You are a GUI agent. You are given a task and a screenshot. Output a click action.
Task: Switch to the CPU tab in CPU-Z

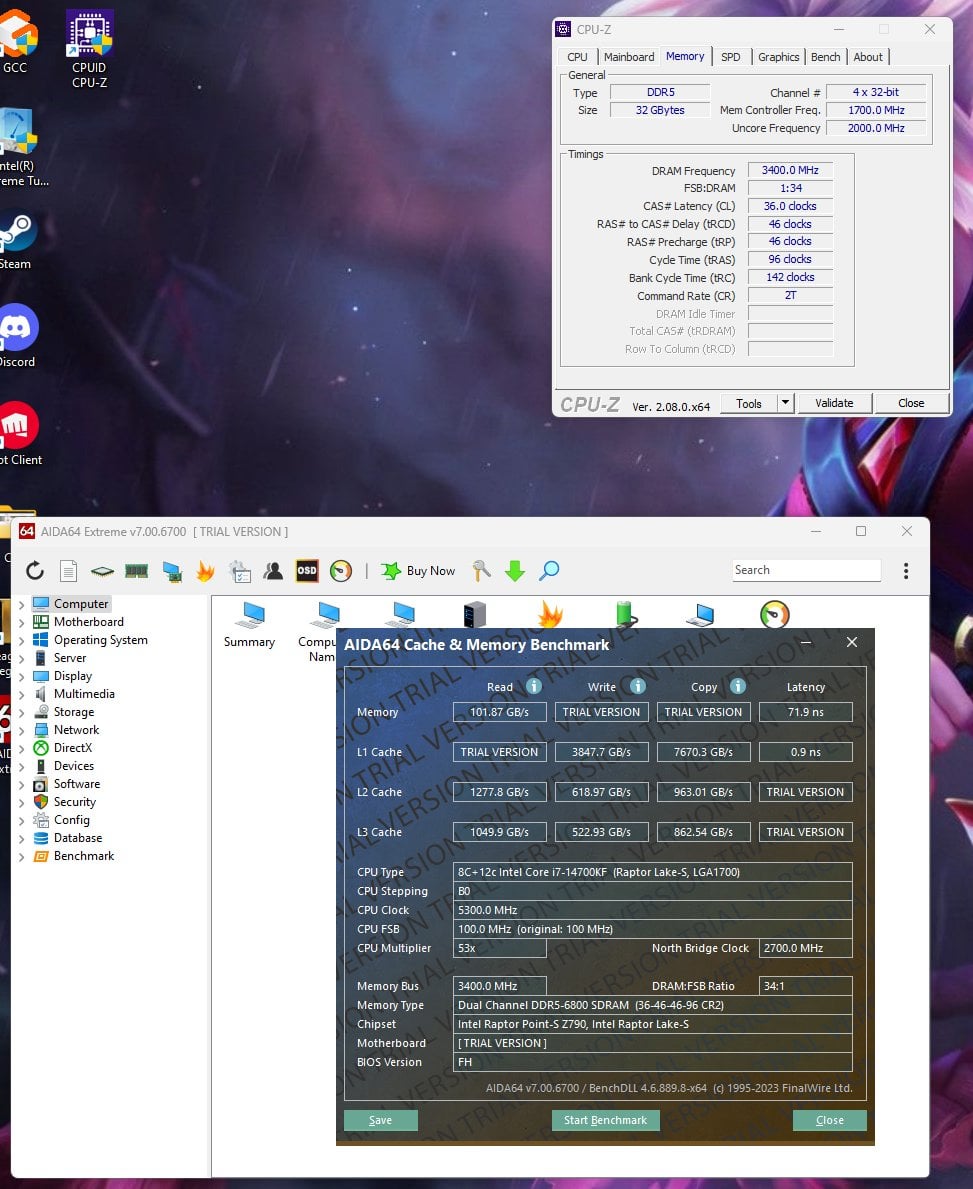(x=577, y=57)
